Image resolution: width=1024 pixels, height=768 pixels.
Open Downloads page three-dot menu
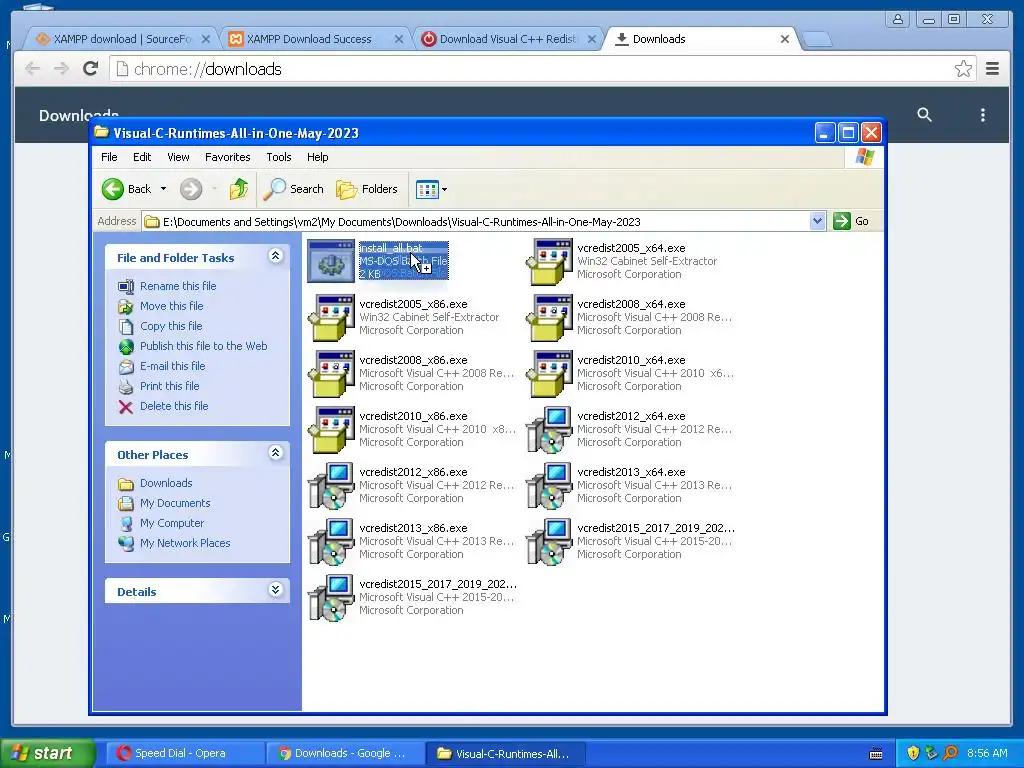(x=983, y=115)
